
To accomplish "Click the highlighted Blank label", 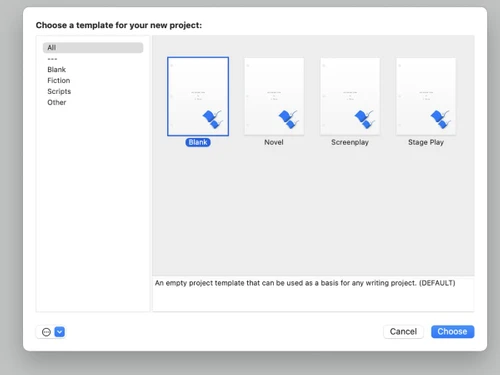I will click(x=198, y=142).
